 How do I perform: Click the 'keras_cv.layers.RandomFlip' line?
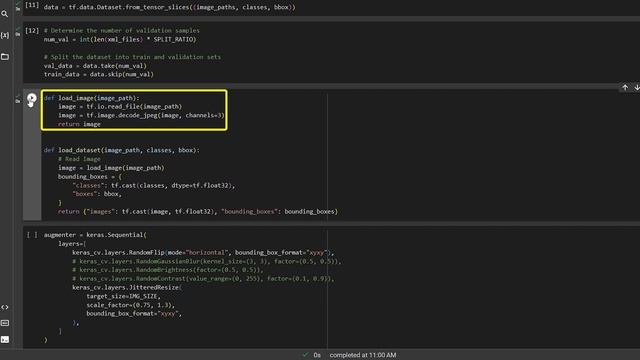click(203, 253)
